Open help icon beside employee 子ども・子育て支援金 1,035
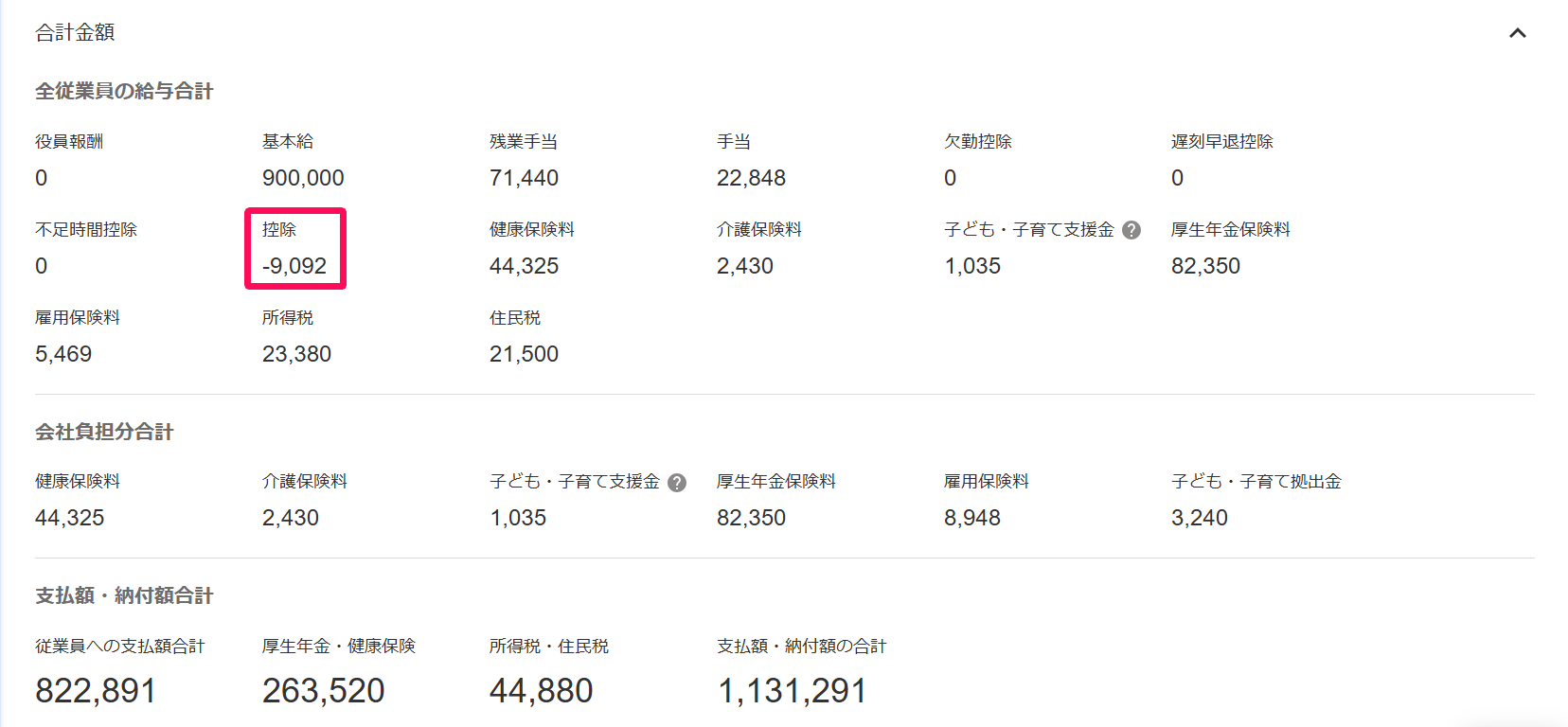 1131,230
